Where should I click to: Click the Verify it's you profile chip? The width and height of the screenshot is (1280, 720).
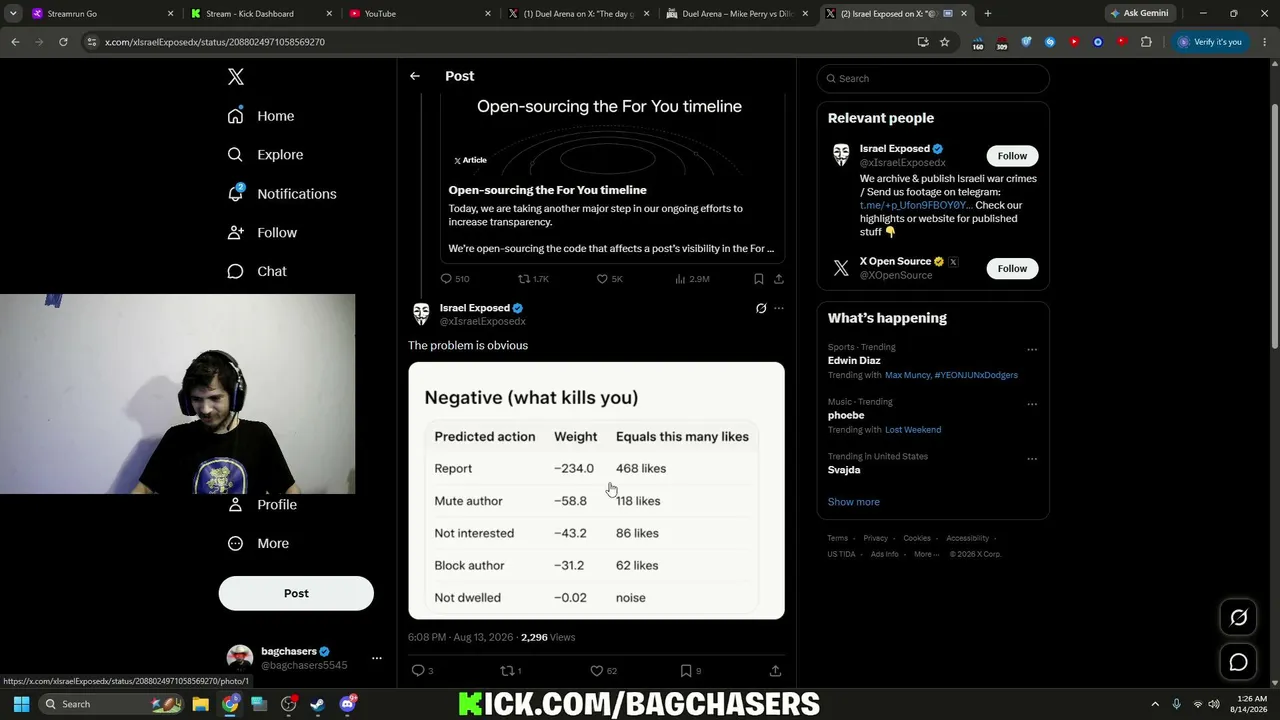click(x=1210, y=42)
